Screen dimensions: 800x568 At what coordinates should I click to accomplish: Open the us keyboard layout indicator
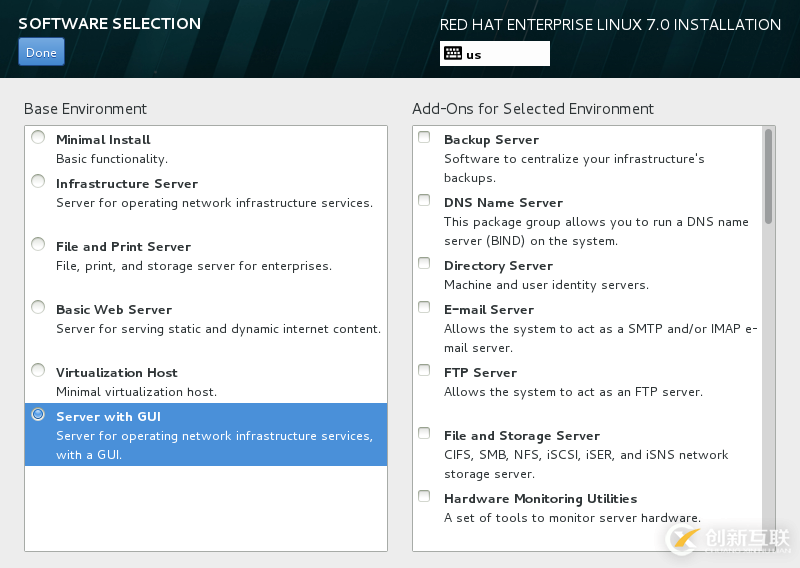click(494, 54)
